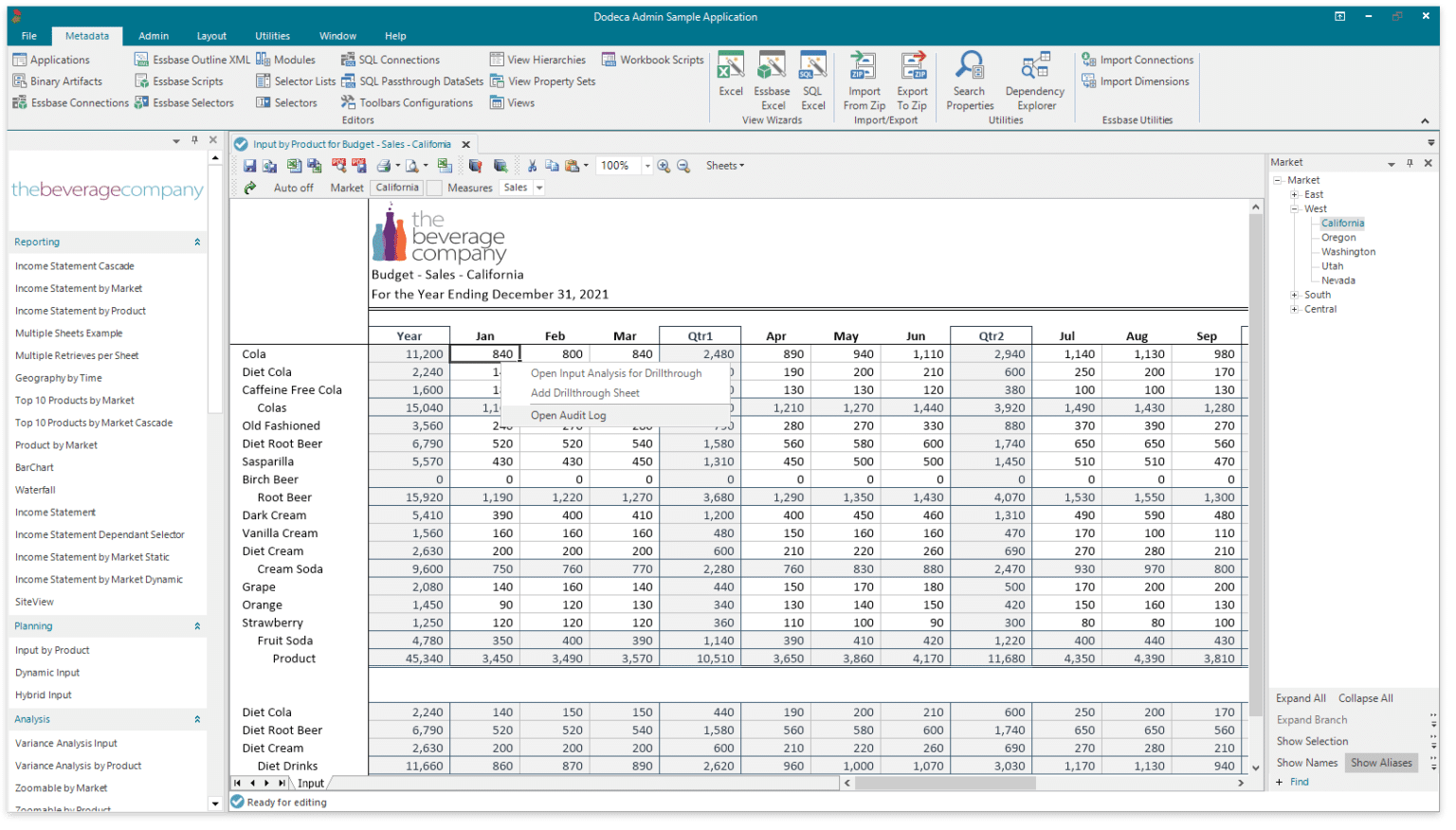Open Search Properties in Utilities group
The height and width of the screenshot is (830, 1456).
coord(969,81)
